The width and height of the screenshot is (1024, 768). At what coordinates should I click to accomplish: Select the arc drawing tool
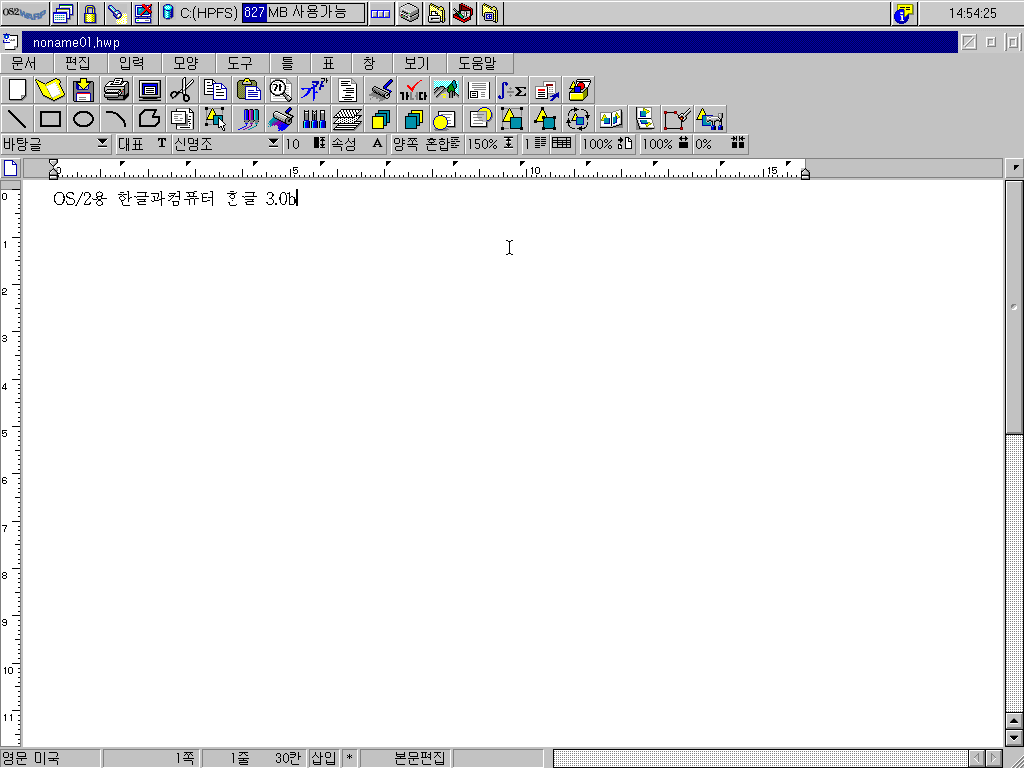[116, 119]
